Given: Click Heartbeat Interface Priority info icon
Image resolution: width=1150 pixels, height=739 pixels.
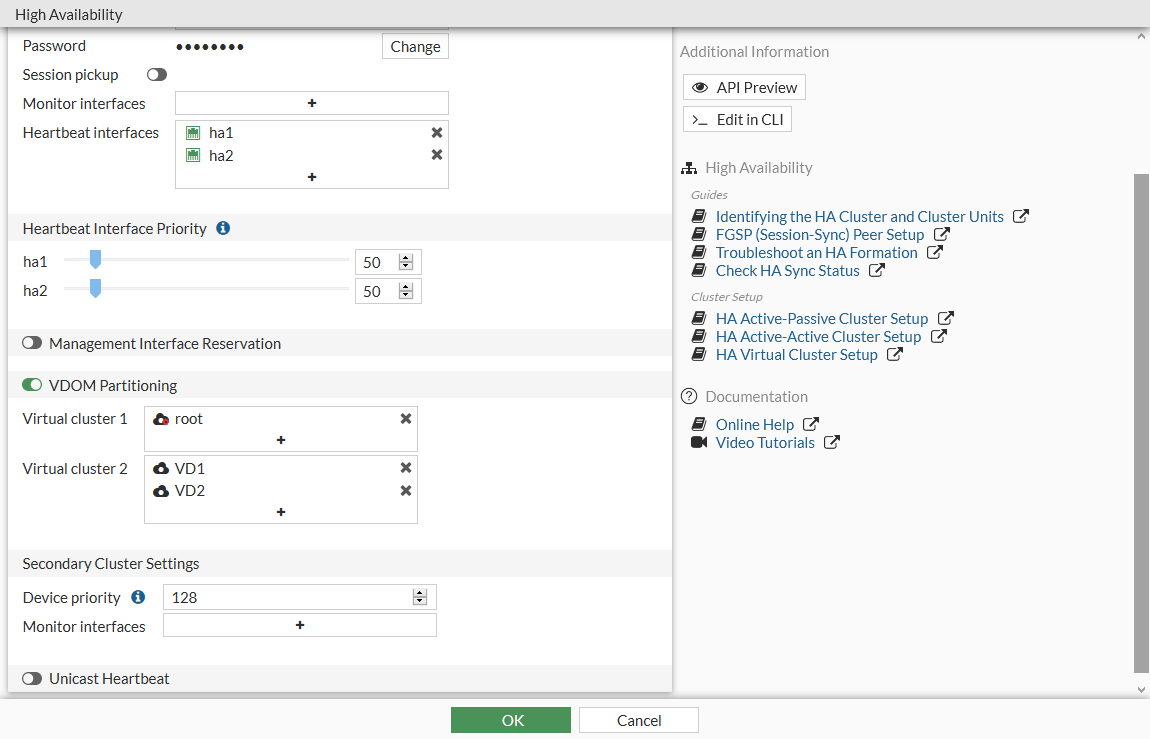Looking at the screenshot, I should pyautogui.click(x=223, y=228).
